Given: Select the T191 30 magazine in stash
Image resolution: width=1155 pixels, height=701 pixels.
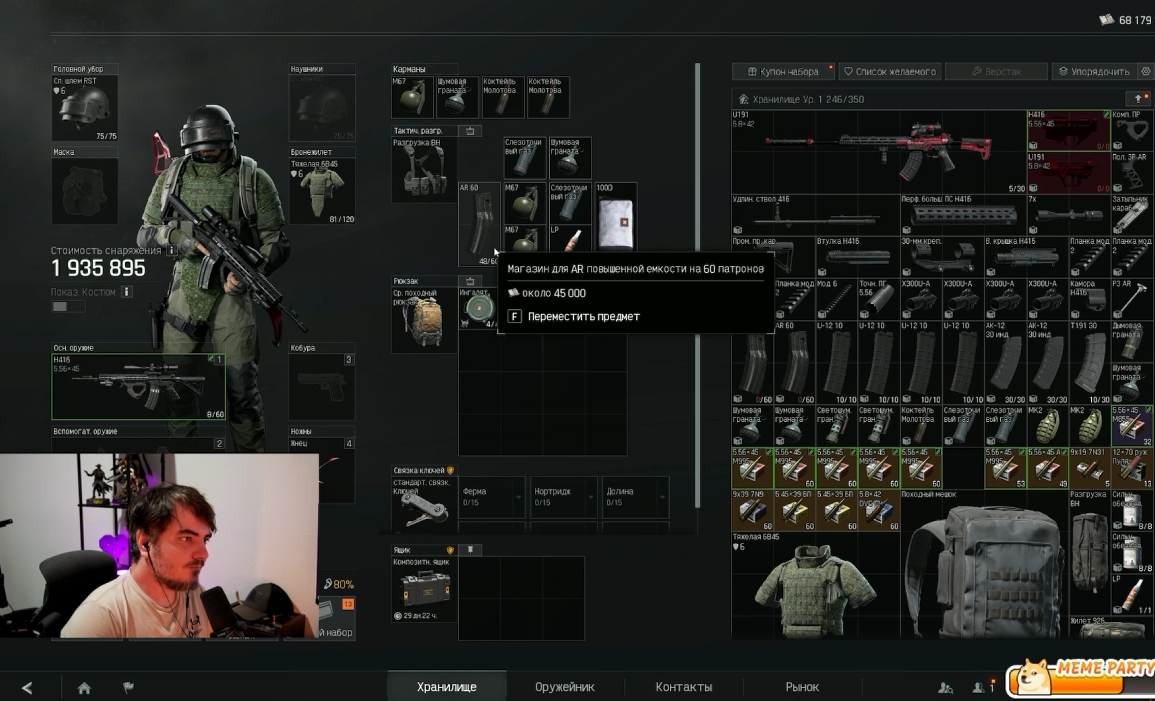Looking at the screenshot, I should (1090, 362).
